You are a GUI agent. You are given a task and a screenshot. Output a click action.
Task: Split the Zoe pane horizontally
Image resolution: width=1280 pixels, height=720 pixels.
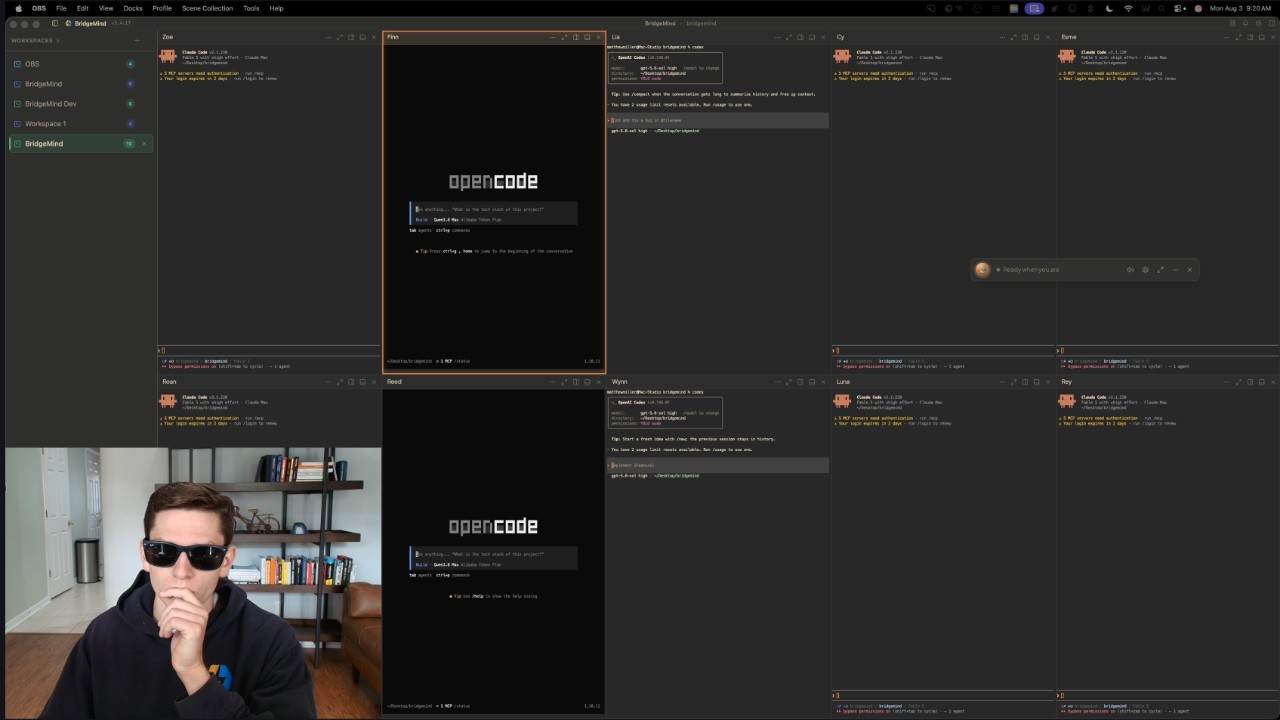(x=363, y=37)
